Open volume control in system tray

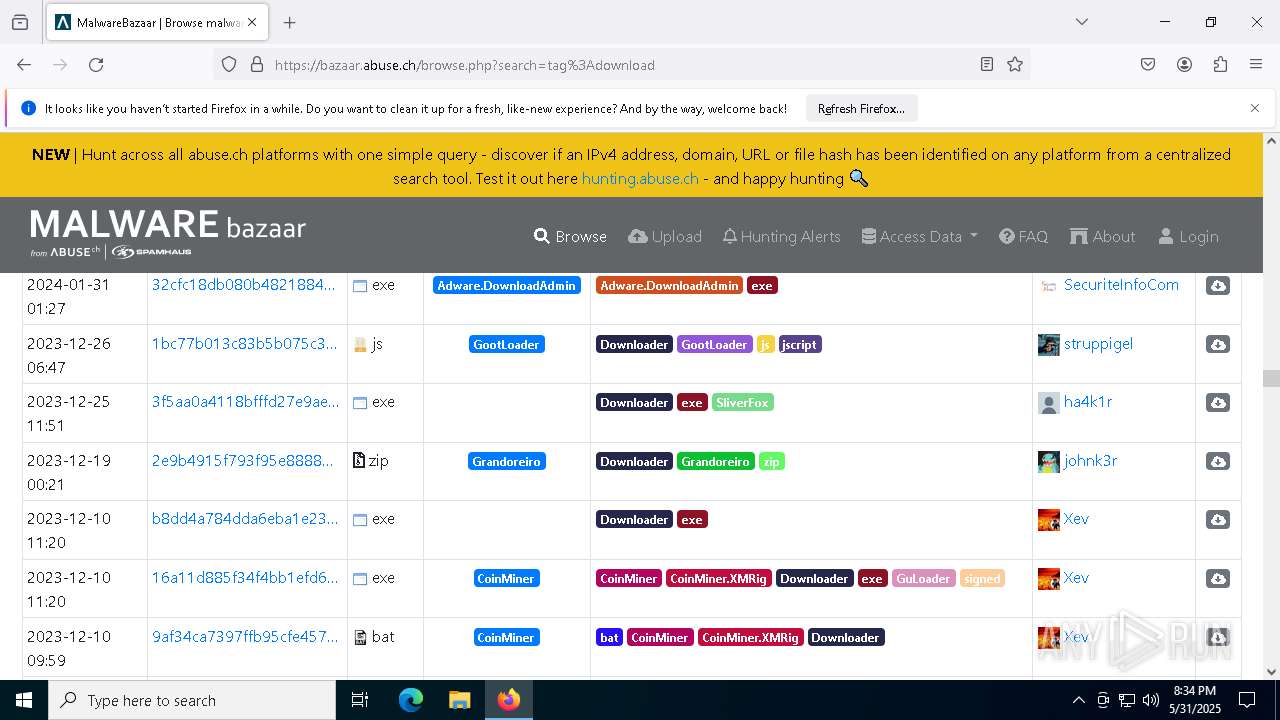1151,700
